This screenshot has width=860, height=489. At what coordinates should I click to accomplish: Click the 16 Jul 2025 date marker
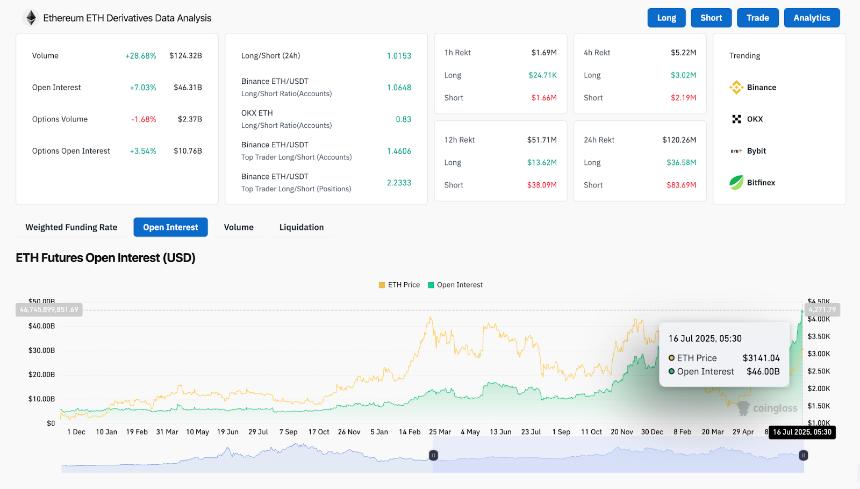[x=802, y=432]
